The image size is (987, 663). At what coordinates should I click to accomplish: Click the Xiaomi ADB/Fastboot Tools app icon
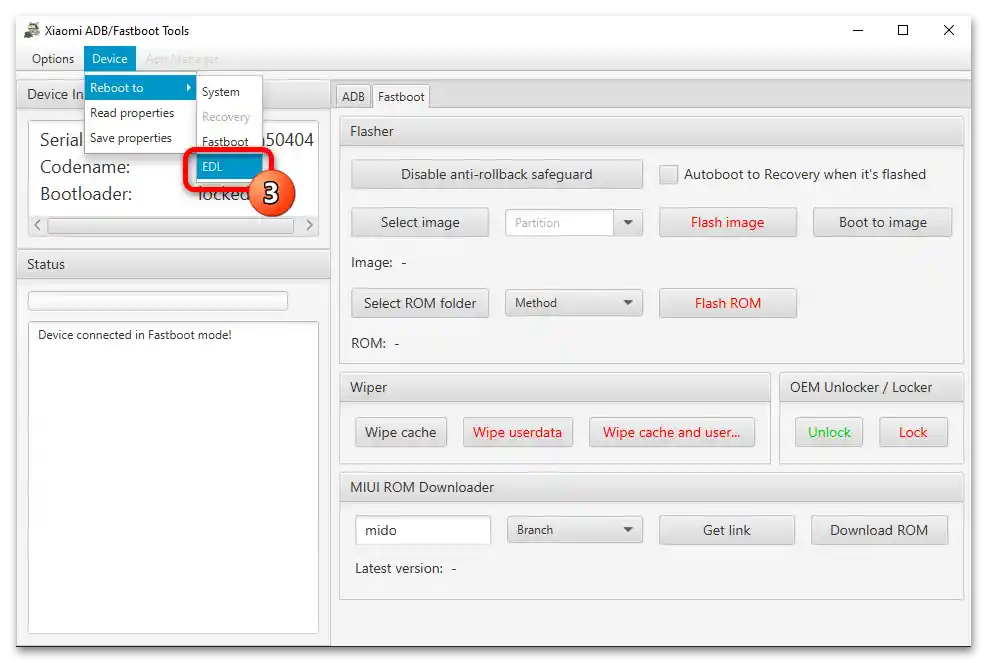click(x=31, y=30)
